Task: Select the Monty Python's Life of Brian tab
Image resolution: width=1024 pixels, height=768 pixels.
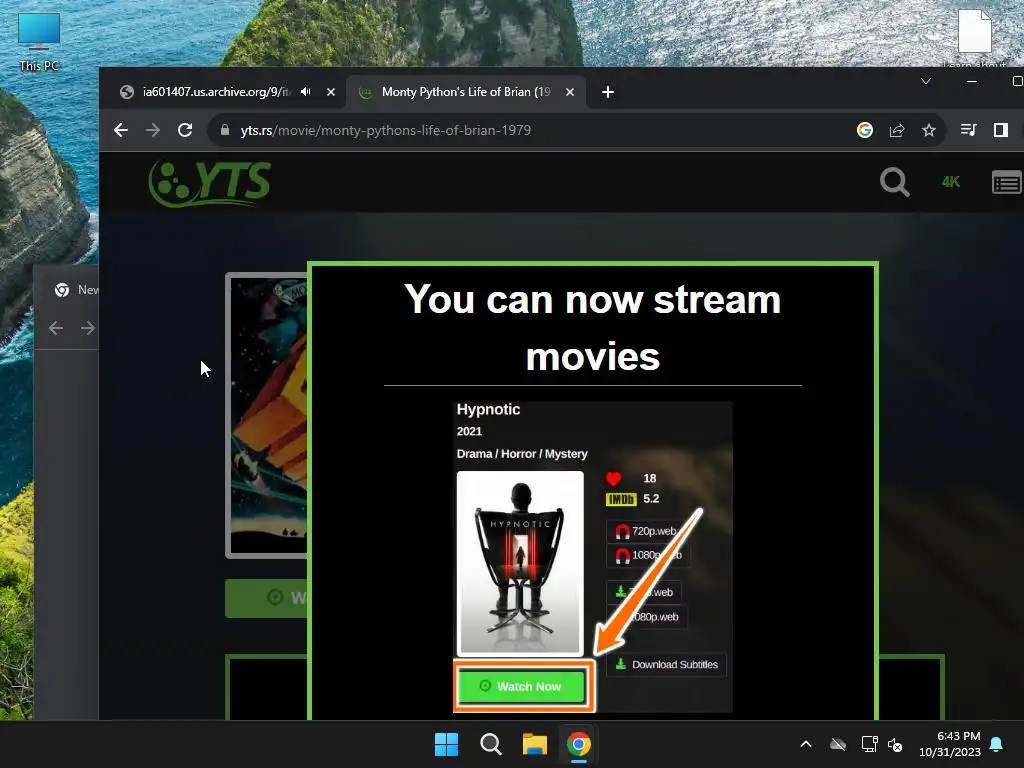Action: (x=465, y=92)
